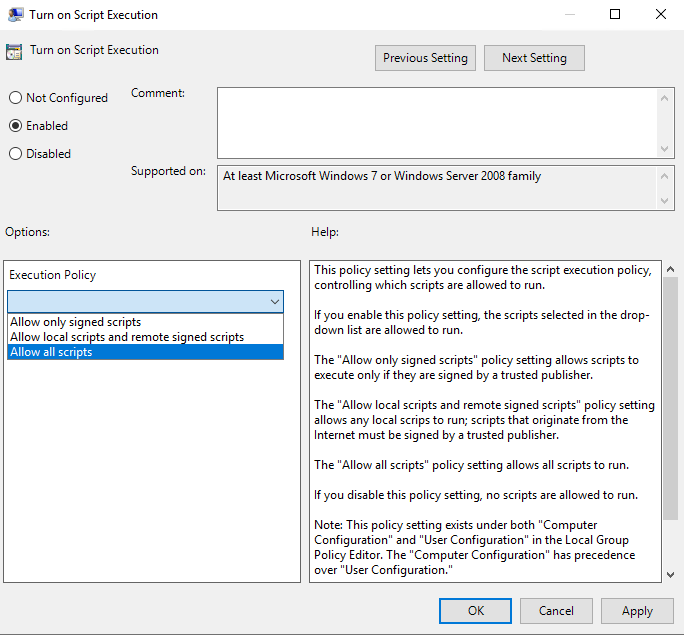This screenshot has height=636, width=684.
Task: Select the Not Configured radio button
Action: tap(16, 98)
